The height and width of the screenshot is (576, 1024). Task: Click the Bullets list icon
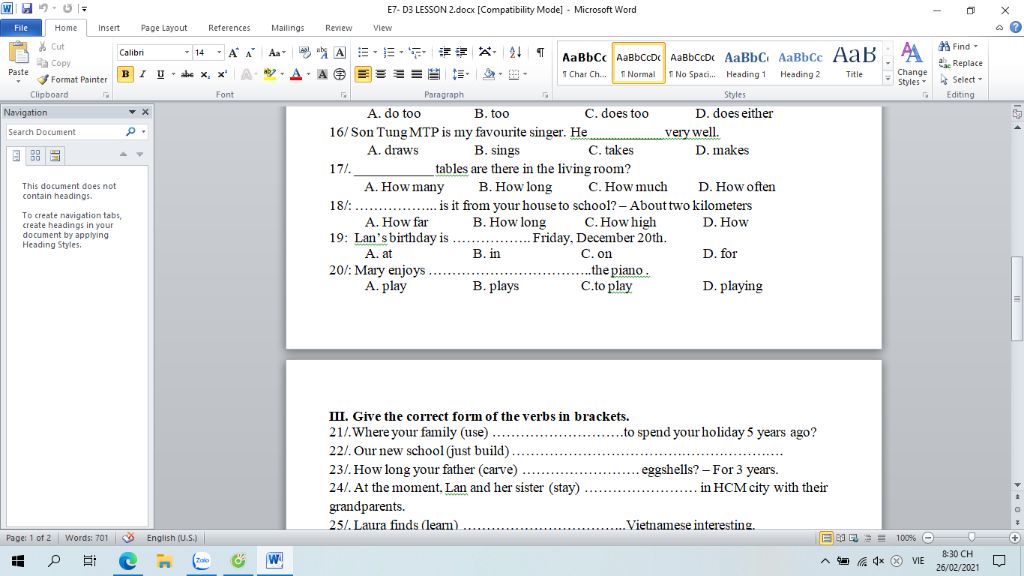(x=363, y=53)
